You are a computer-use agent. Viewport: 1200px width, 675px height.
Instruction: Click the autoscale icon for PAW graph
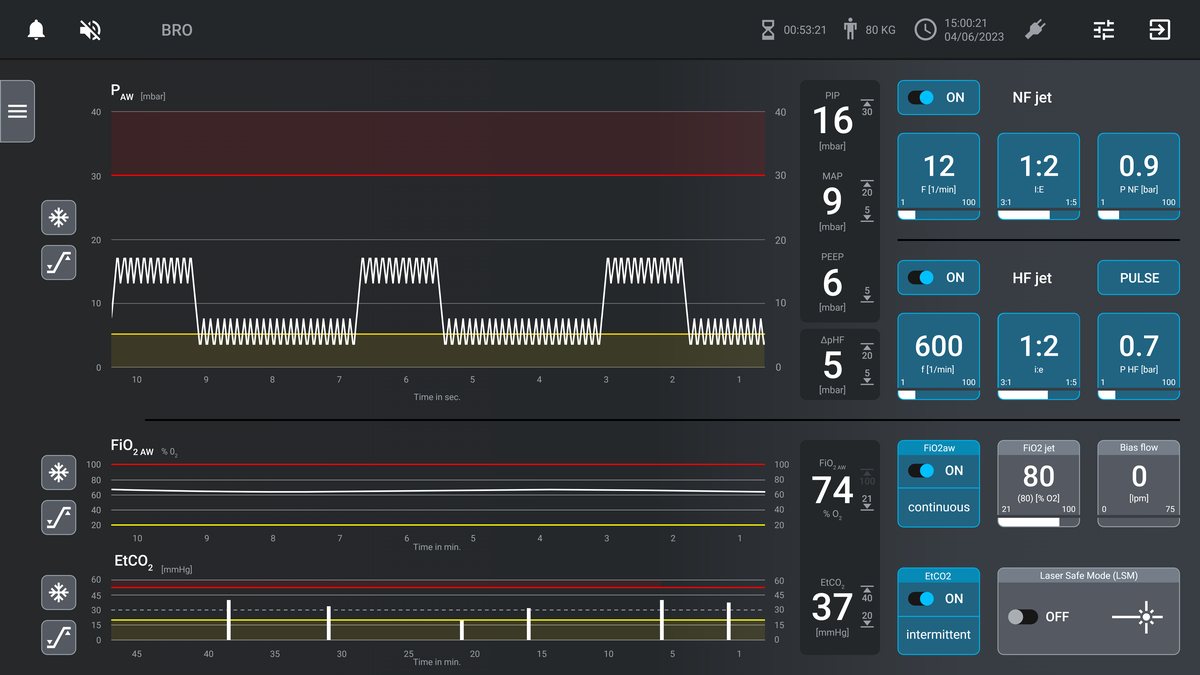[x=59, y=263]
